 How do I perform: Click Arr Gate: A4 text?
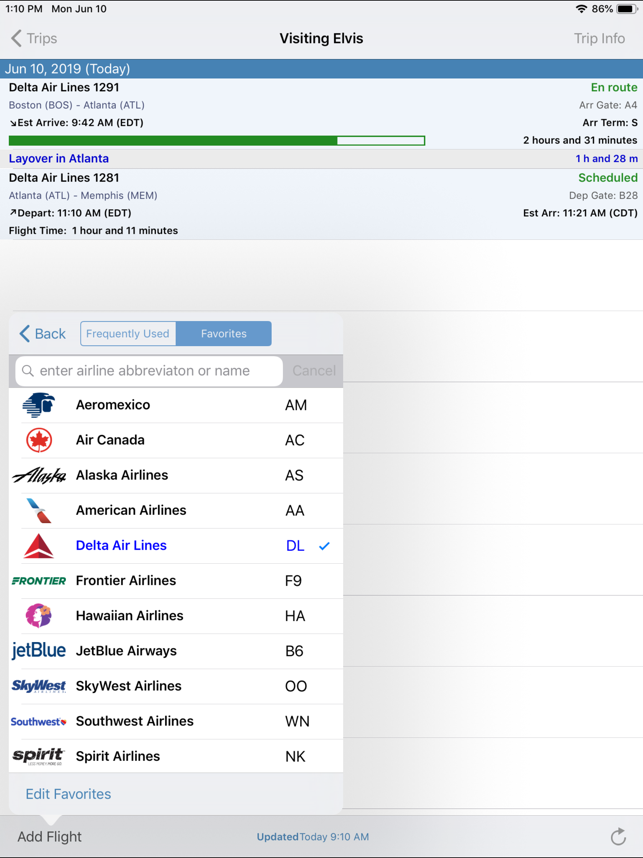click(x=608, y=105)
